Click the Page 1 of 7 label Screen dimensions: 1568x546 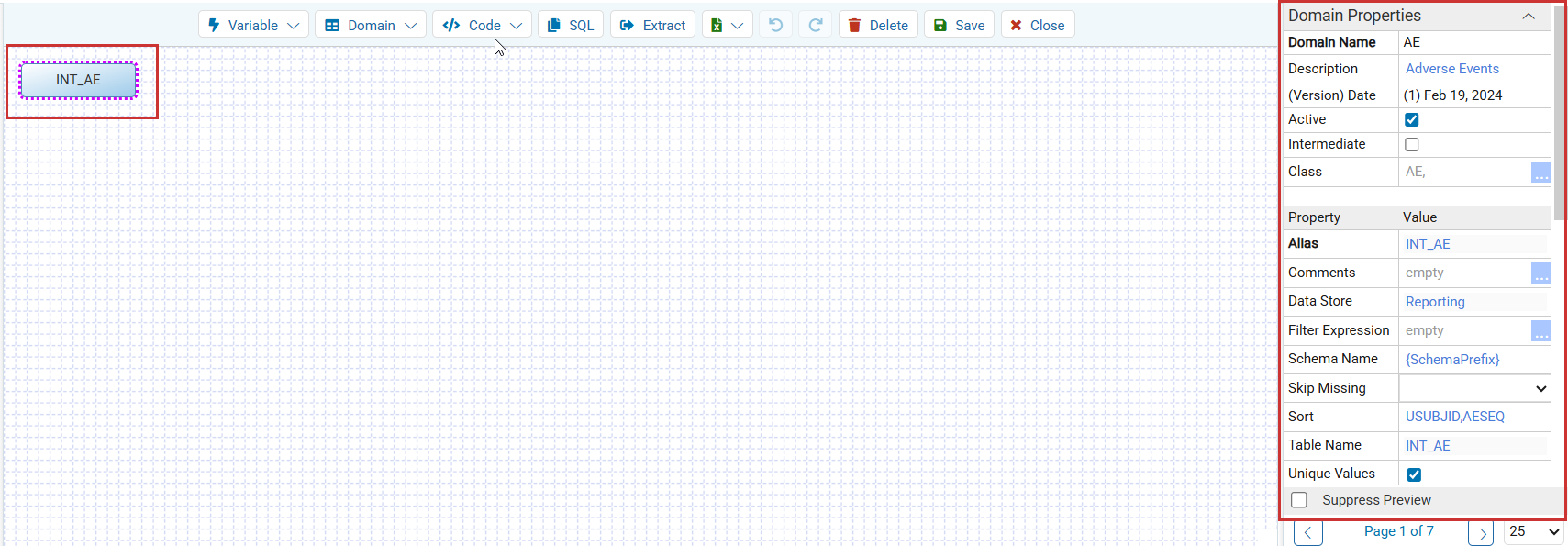click(x=1398, y=531)
